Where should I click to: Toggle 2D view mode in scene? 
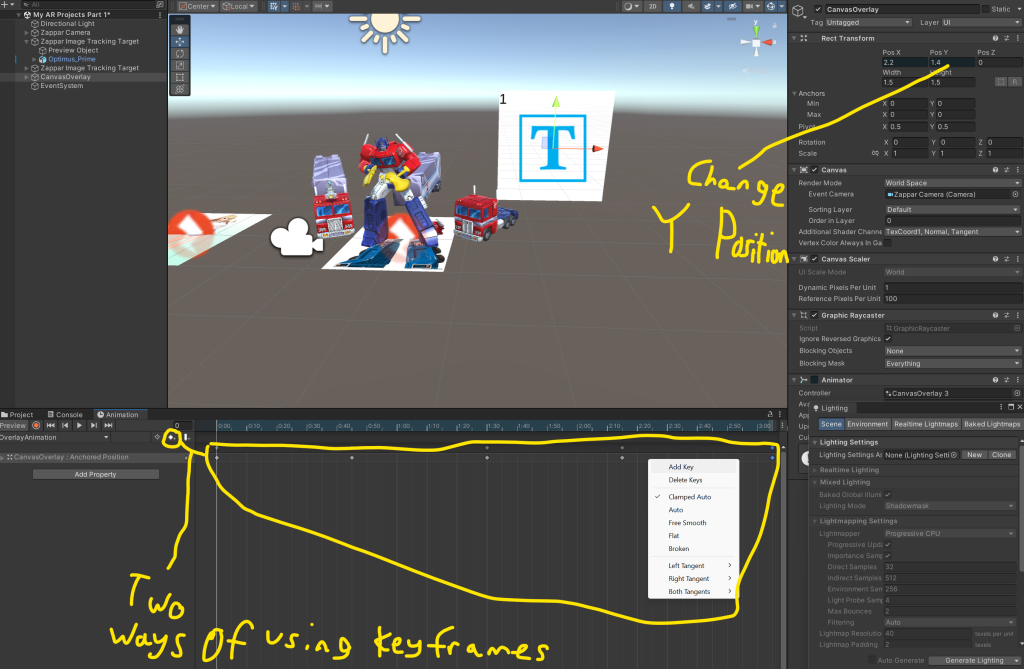pos(653,6)
